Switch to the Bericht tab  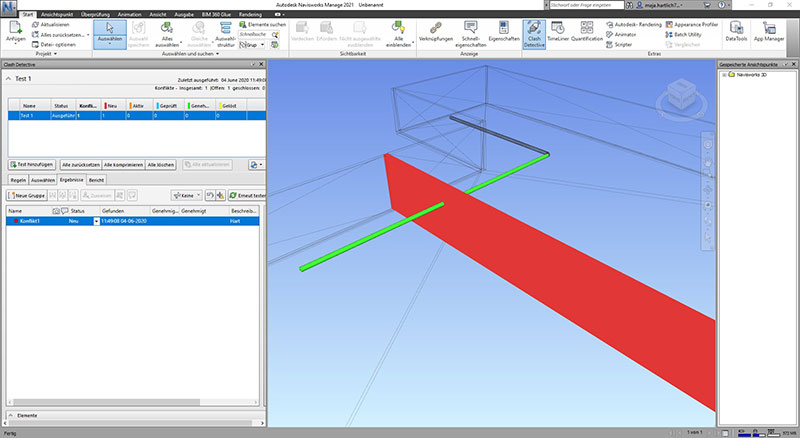tap(96, 180)
